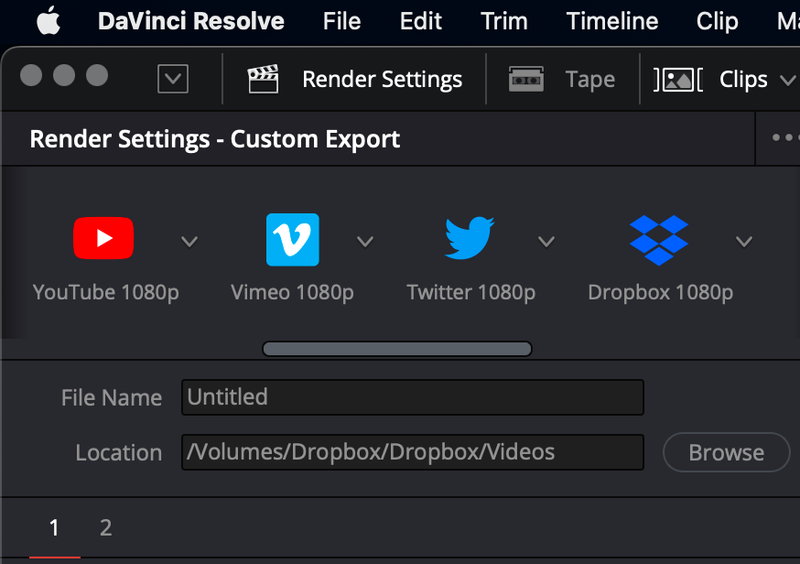Open the Dropbox preset options chevron

743,241
